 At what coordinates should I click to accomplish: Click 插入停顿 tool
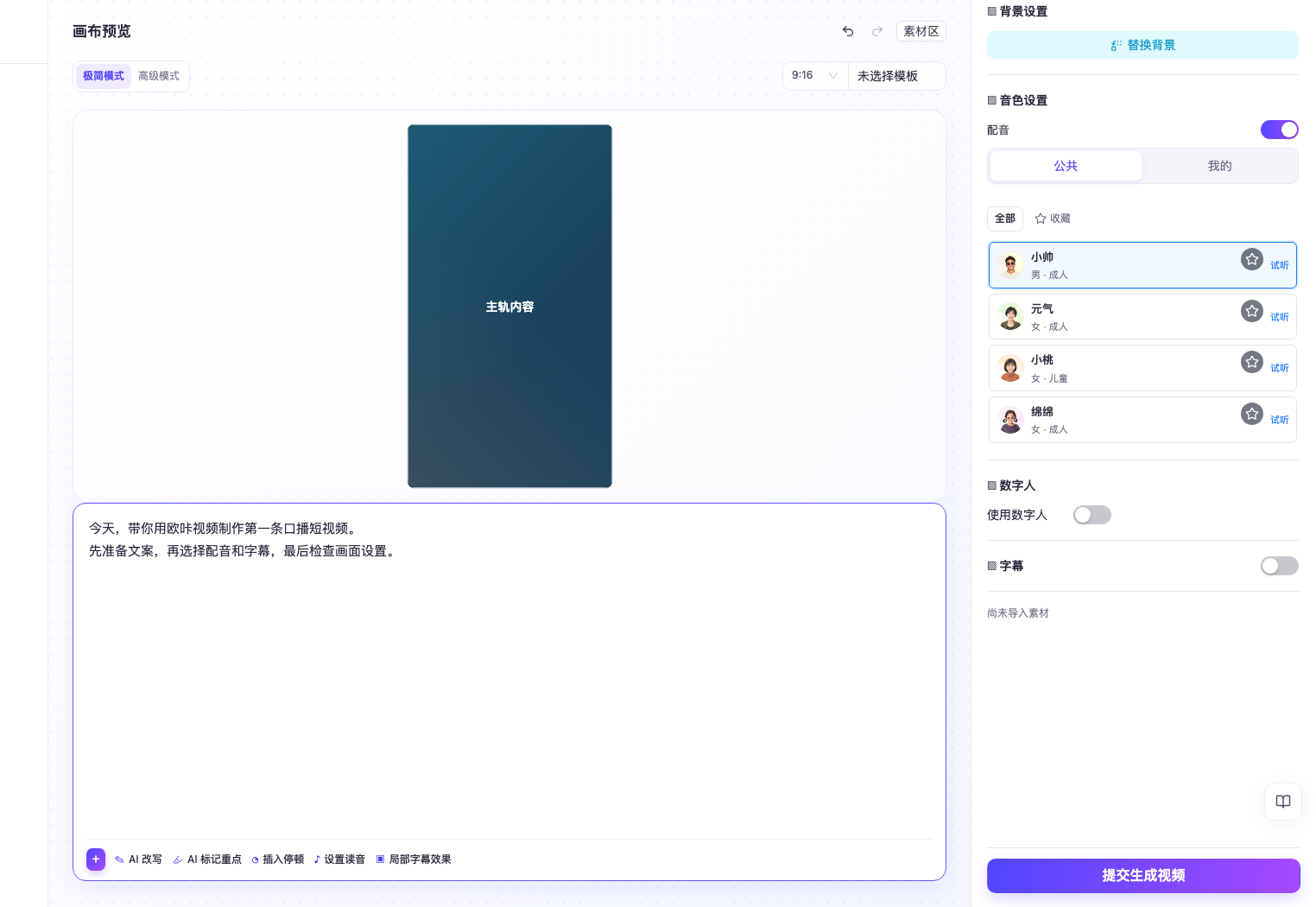click(x=277, y=859)
